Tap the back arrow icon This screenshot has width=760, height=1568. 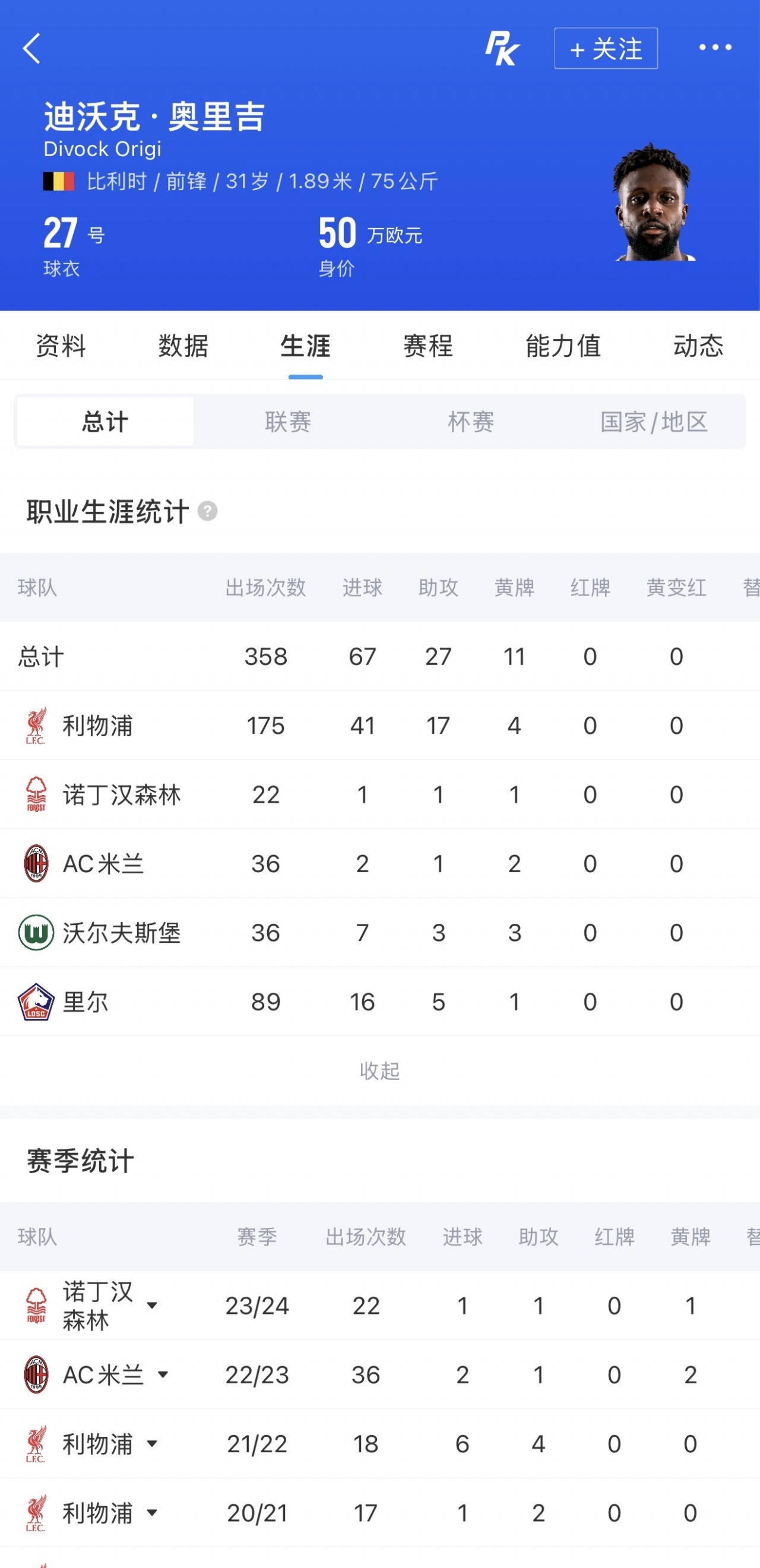31,48
